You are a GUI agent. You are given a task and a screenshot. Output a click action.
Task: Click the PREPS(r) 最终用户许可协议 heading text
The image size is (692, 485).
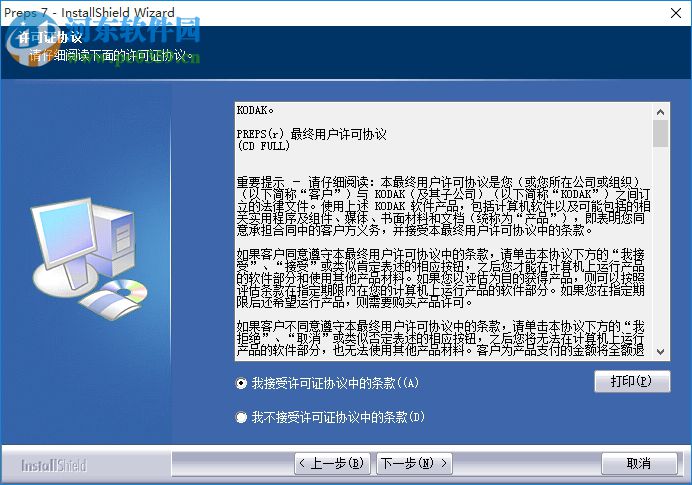(x=312, y=134)
